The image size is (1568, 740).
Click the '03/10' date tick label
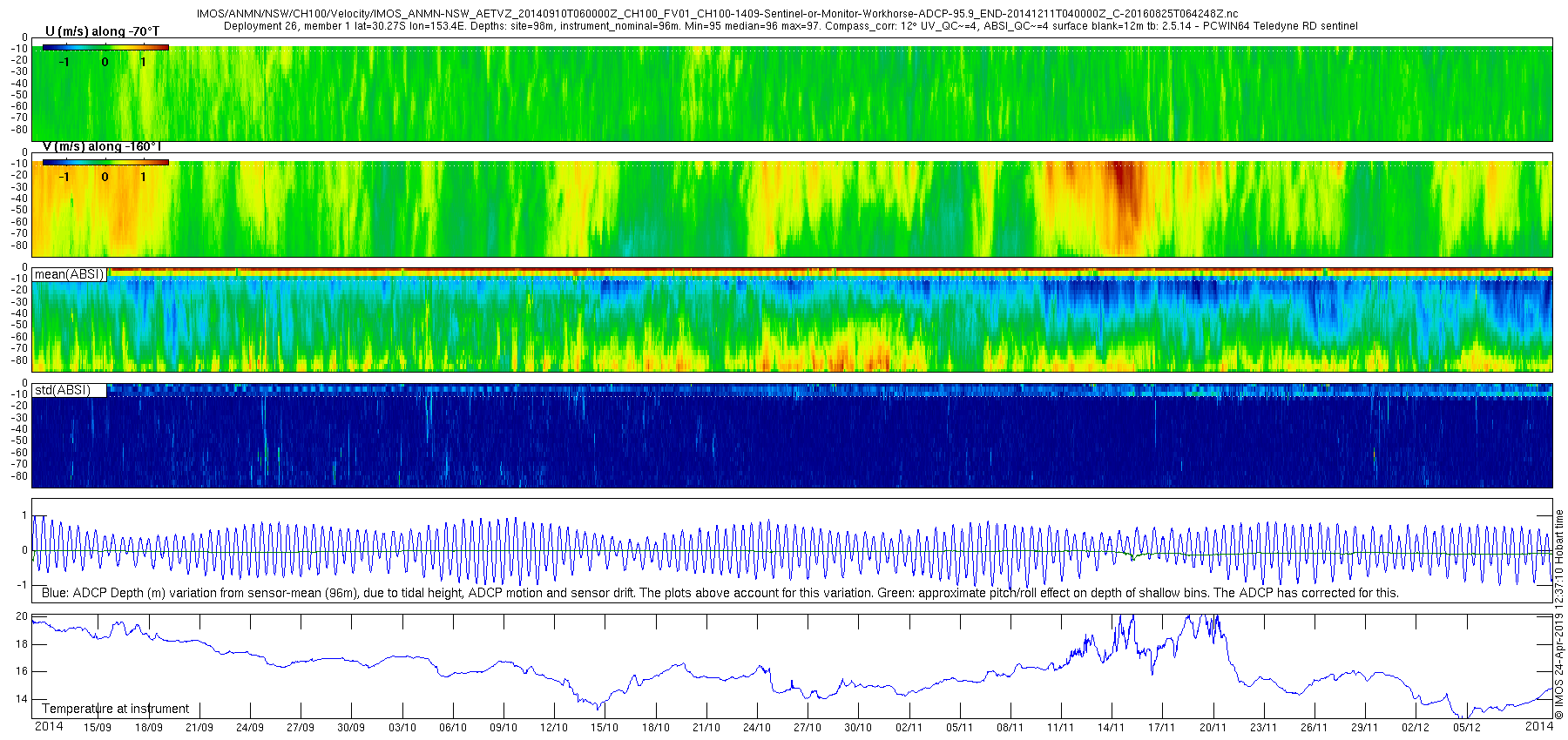pos(402,728)
